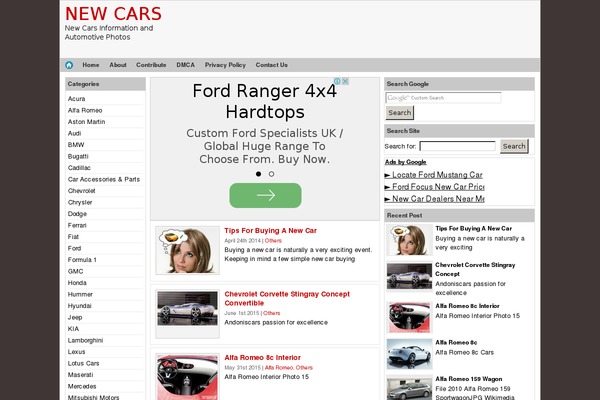Click the NEW CARS site title
Screen dimensions: 600x400
click(x=113, y=14)
